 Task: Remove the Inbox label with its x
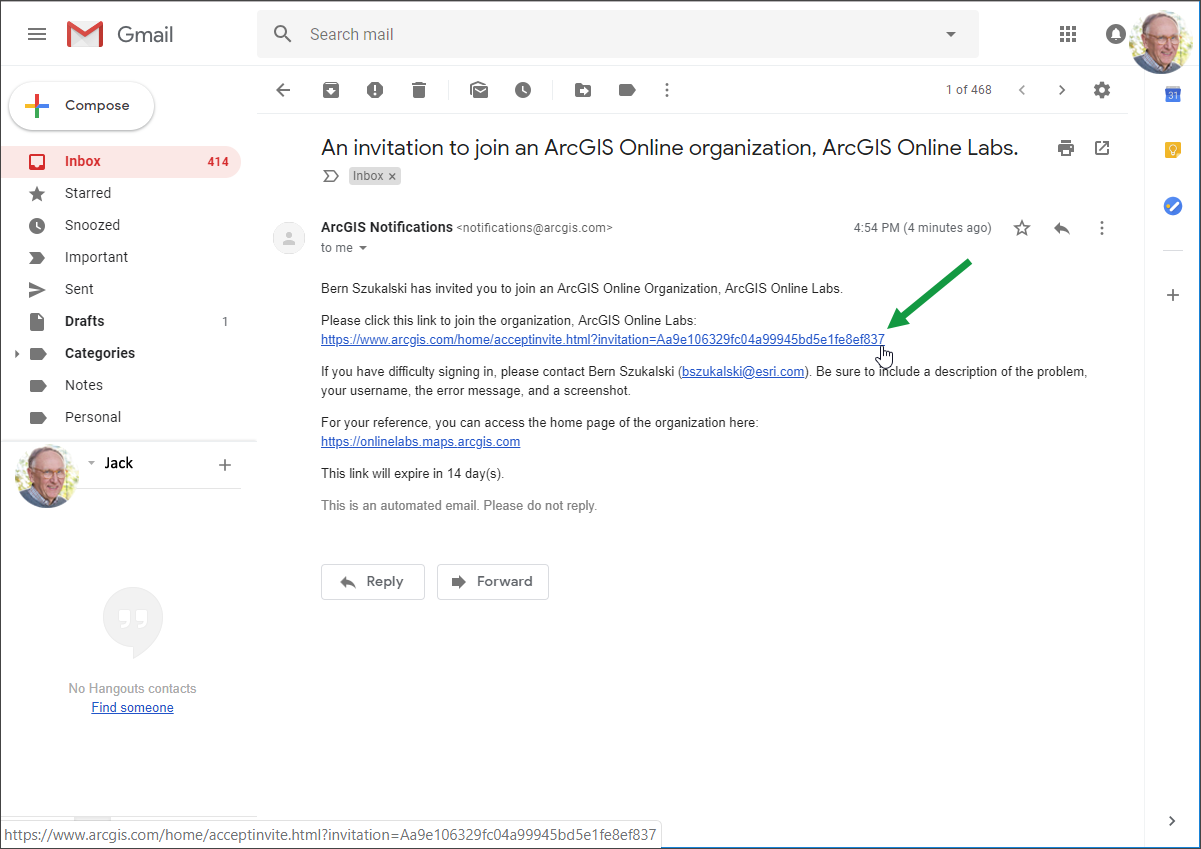393,176
